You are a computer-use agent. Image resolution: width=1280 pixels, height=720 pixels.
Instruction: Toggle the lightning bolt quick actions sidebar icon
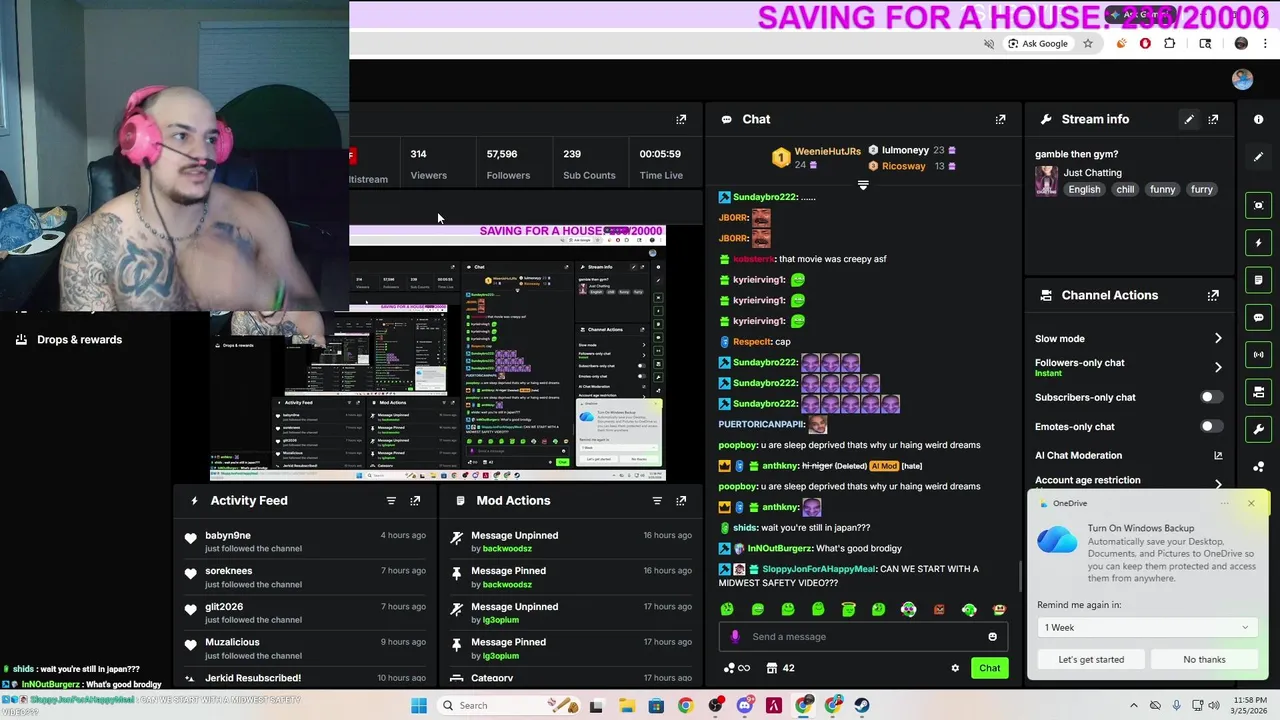(1258, 242)
